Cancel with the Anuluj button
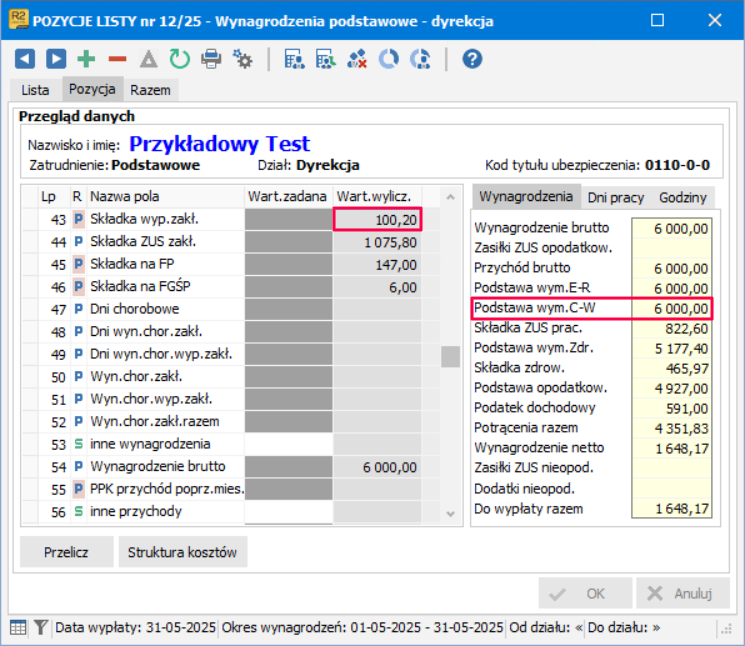The image size is (745, 646). coord(683,593)
